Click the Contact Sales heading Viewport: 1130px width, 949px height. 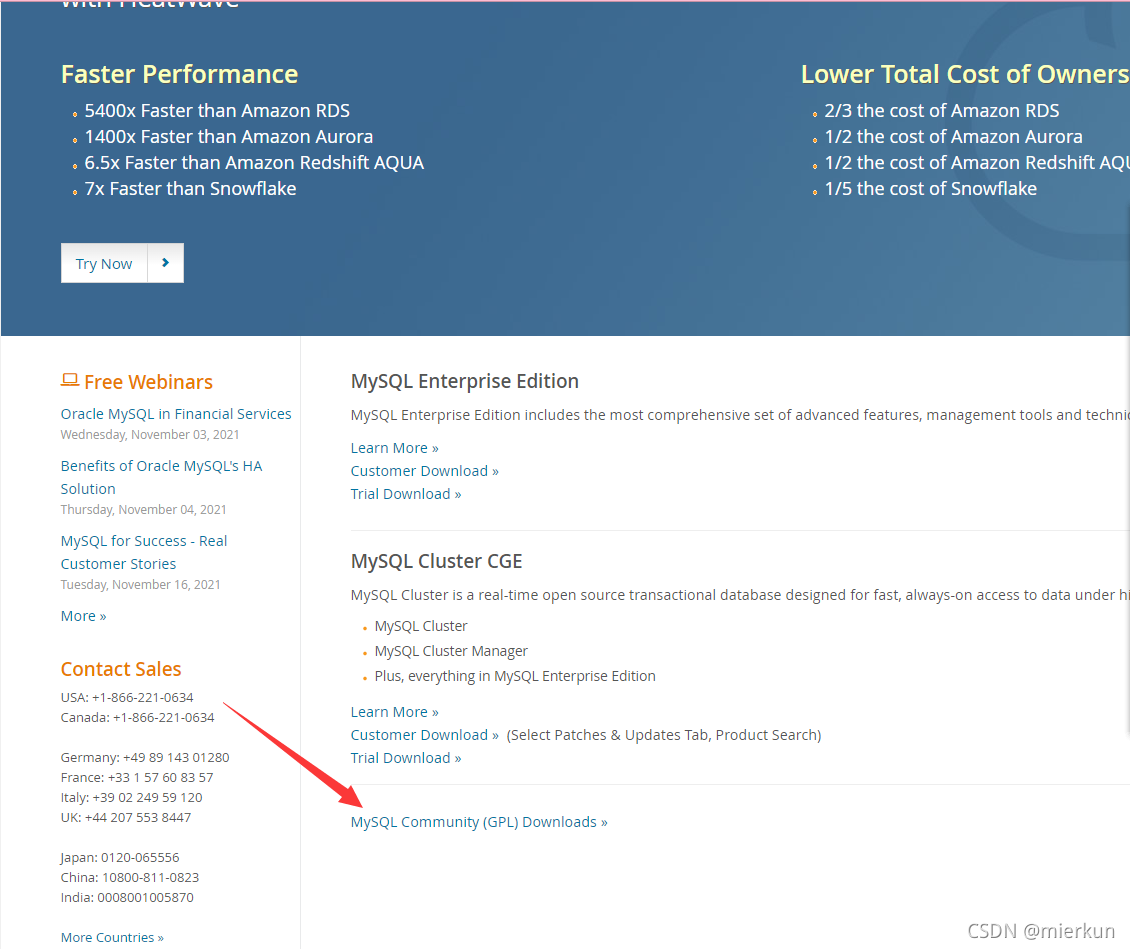121,669
